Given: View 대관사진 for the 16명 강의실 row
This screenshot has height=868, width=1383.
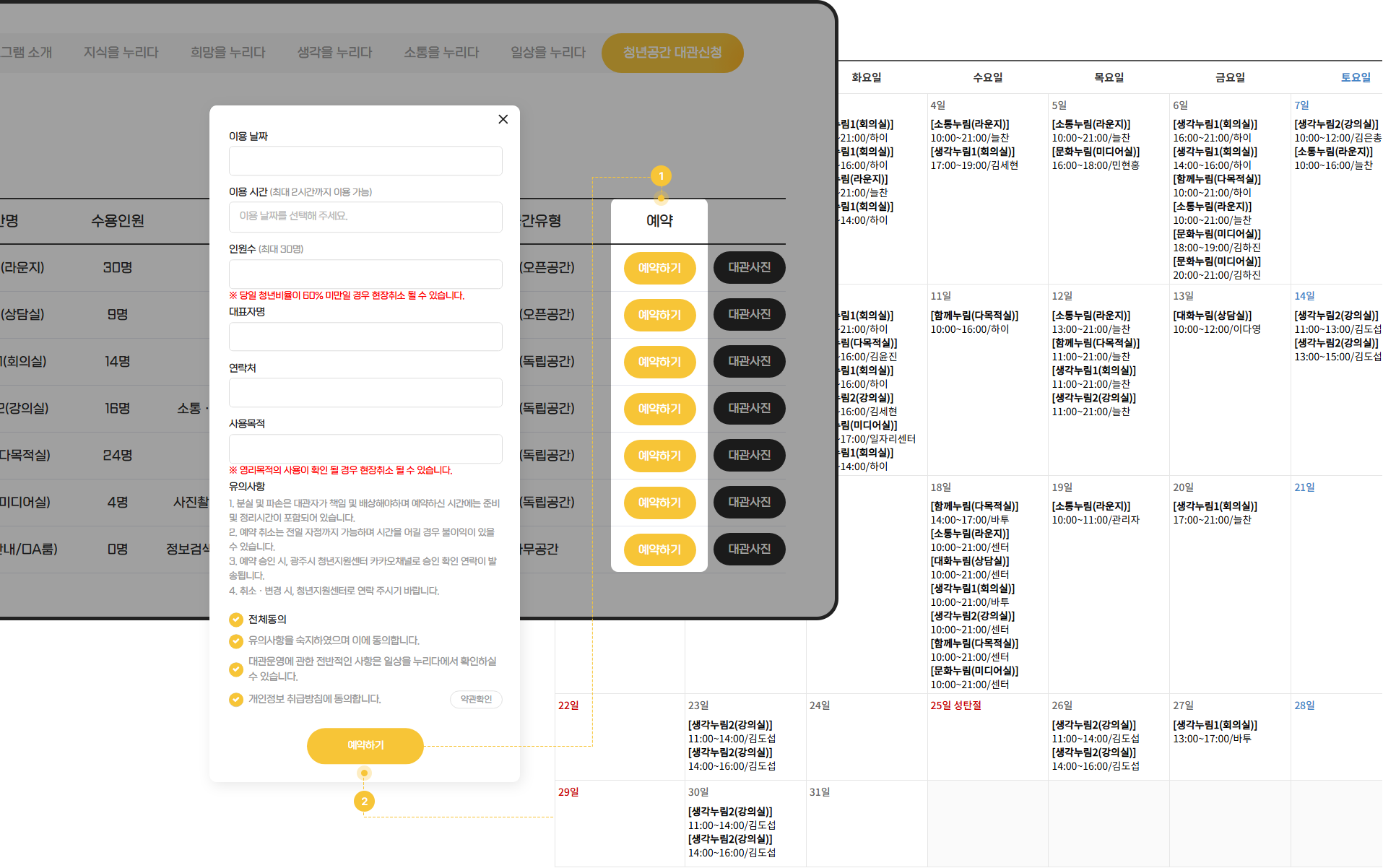Looking at the screenshot, I should (750, 408).
